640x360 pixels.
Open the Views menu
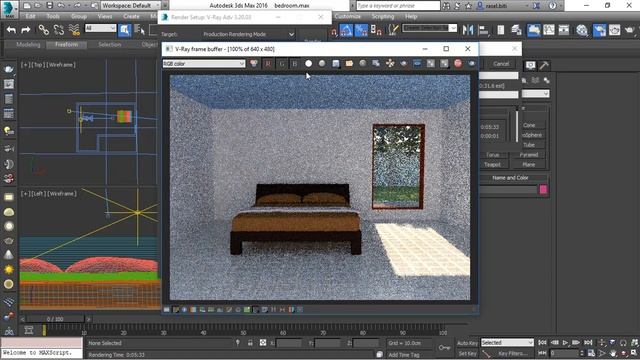(x=104, y=16)
